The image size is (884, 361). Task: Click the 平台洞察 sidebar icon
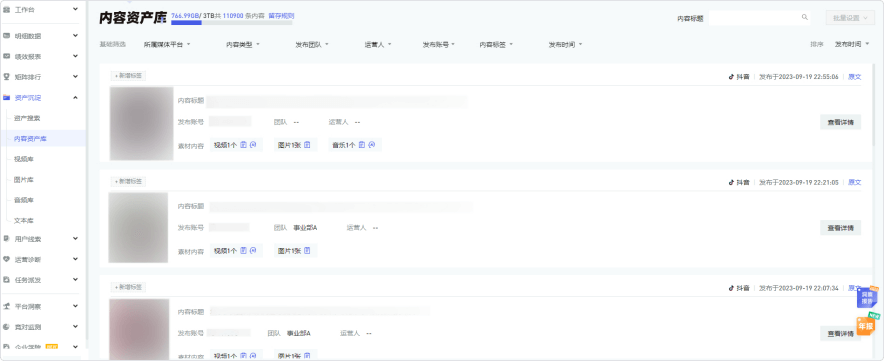click(x=7, y=306)
